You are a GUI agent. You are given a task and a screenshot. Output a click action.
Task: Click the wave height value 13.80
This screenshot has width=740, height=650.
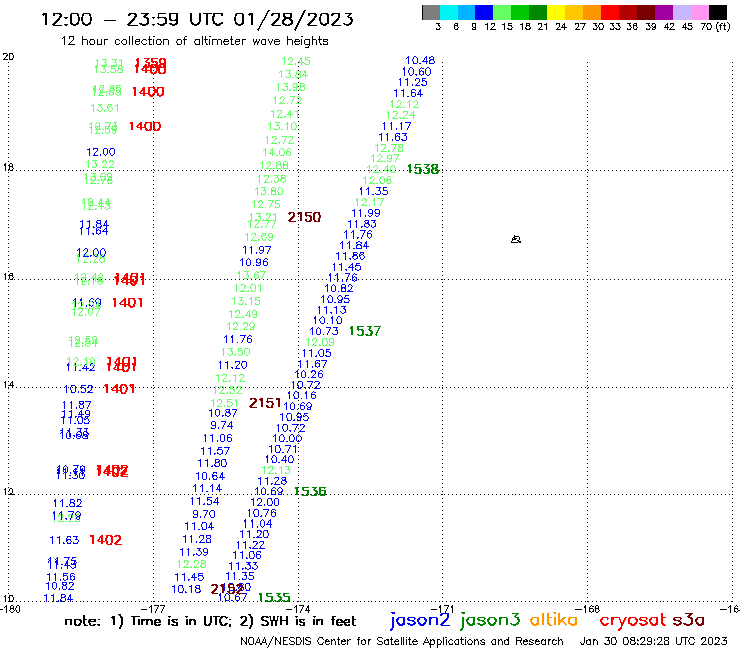(x=269, y=191)
